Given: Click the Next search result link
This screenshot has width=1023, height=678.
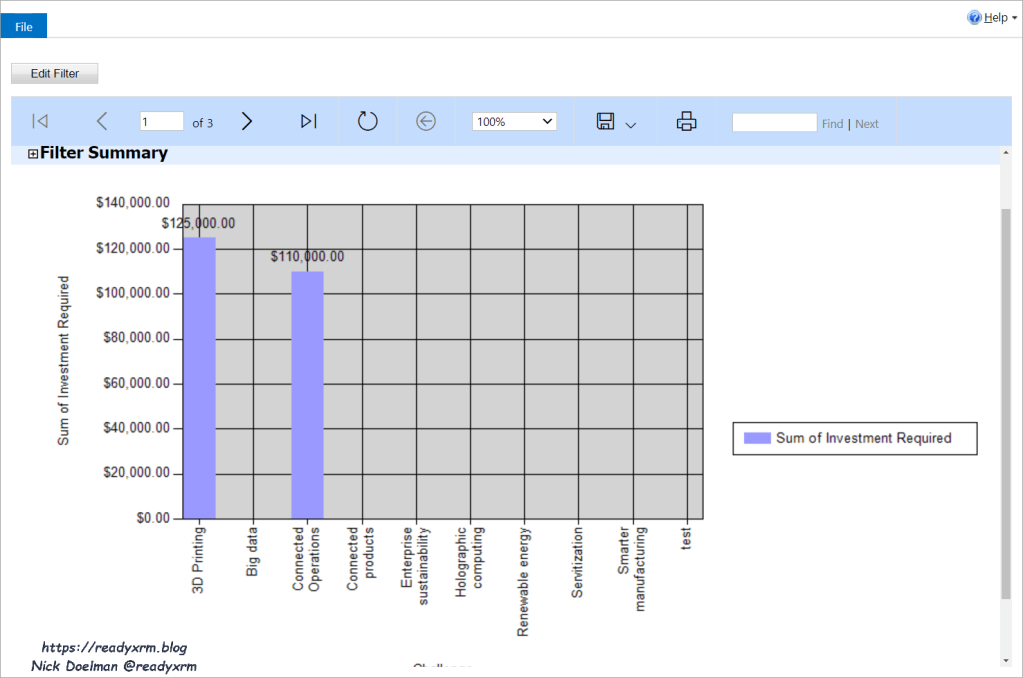Looking at the screenshot, I should click(x=867, y=124).
